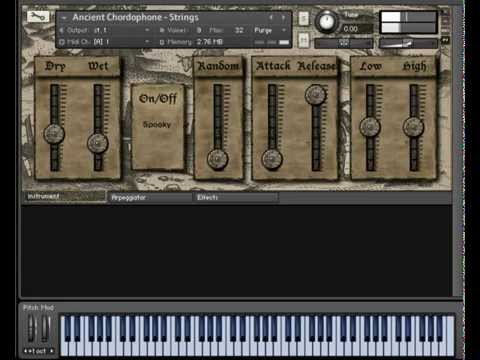The image size is (480, 360).
Task: Play the lowest white key on keyboard
Action: tap(64, 347)
